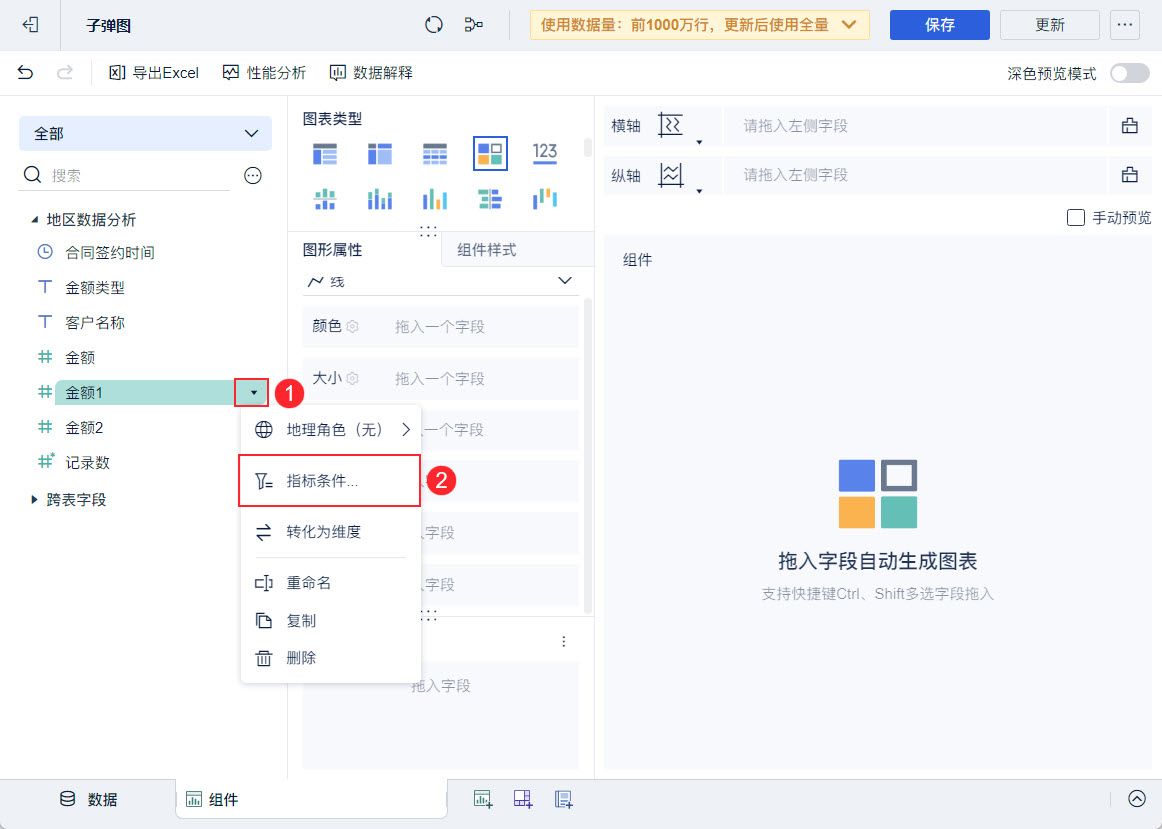Click the three-dot menu above 拖入字段 area

[x=564, y=642]
